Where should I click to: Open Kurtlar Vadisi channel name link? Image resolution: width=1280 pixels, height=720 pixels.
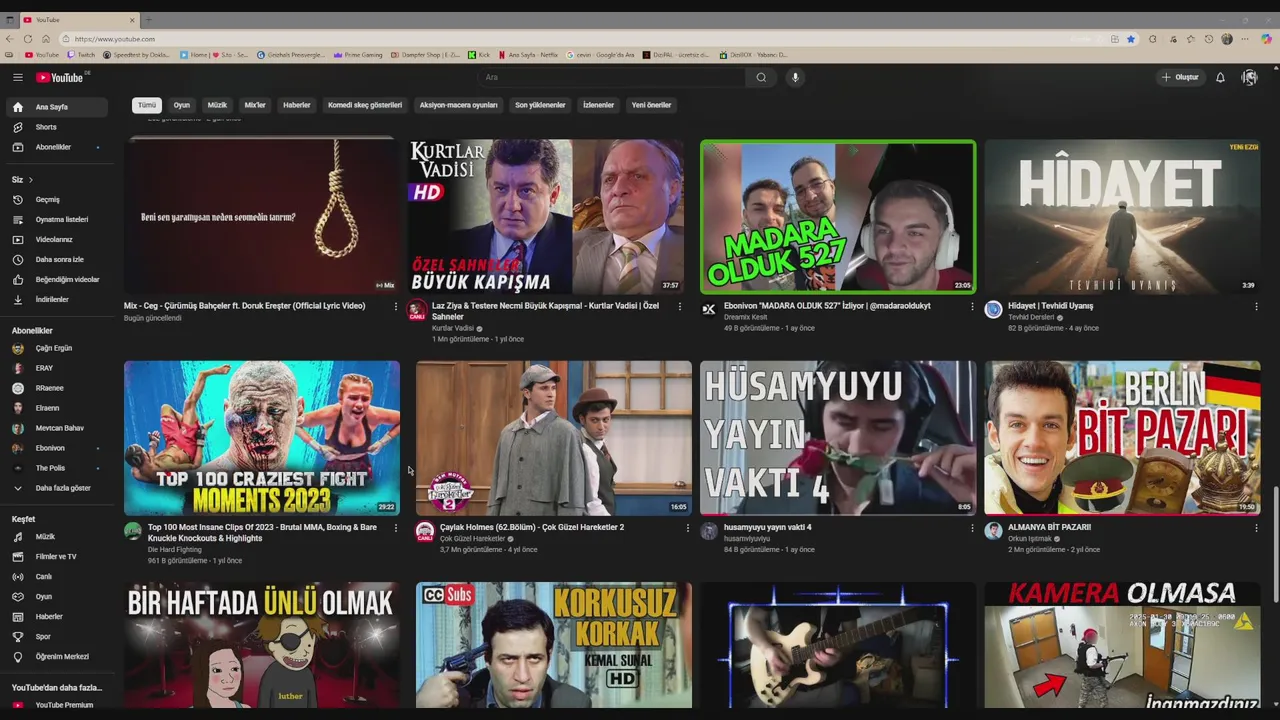pyautogui.click(x=453, y=328)
